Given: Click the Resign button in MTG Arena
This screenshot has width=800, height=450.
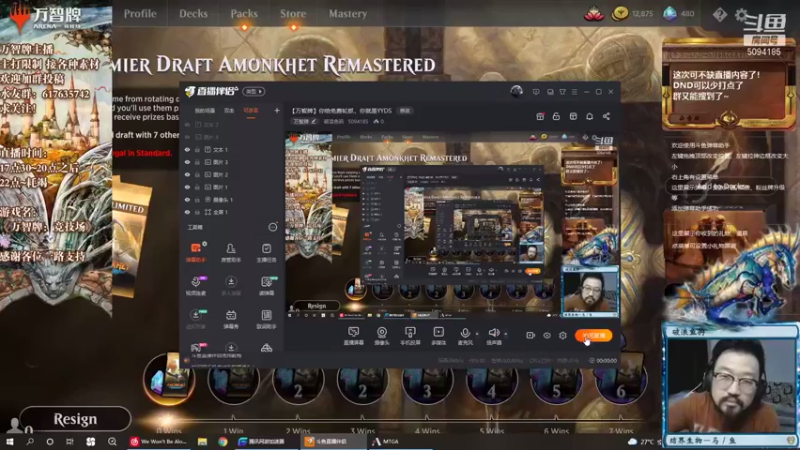Looking at the screenshot, I should point(75,419).
